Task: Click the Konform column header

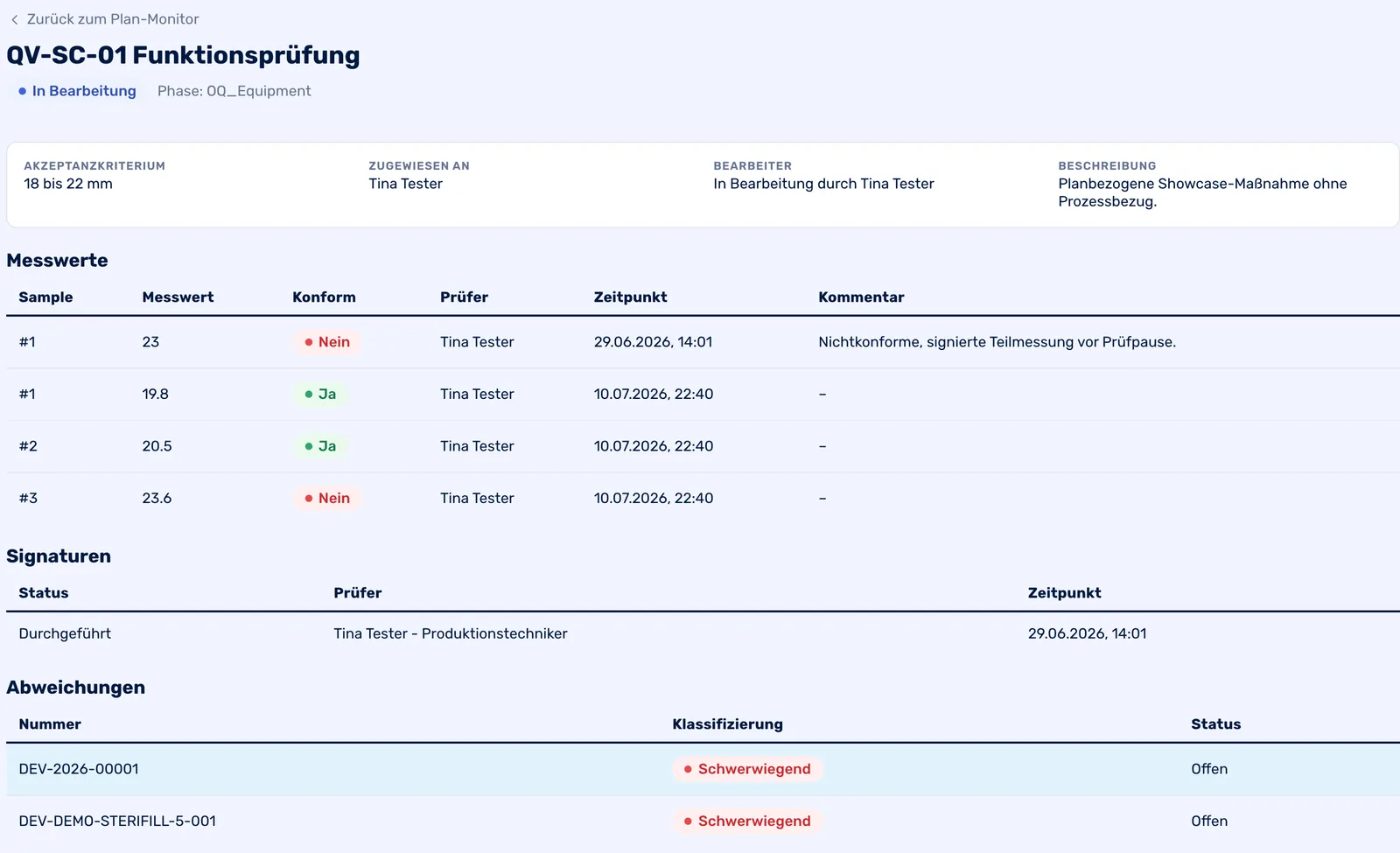Action: [324, 297]
